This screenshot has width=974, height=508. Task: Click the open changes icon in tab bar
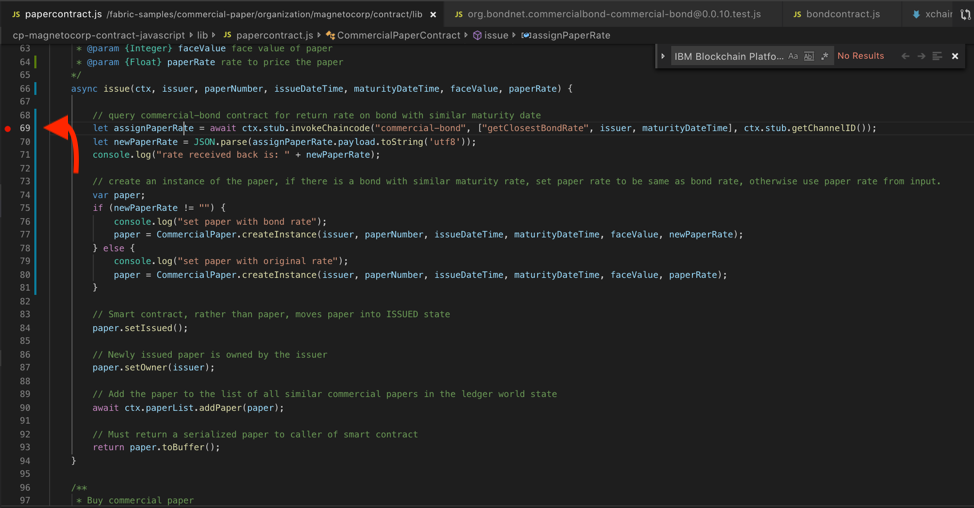pyautogui.click(x=966, y=15)
